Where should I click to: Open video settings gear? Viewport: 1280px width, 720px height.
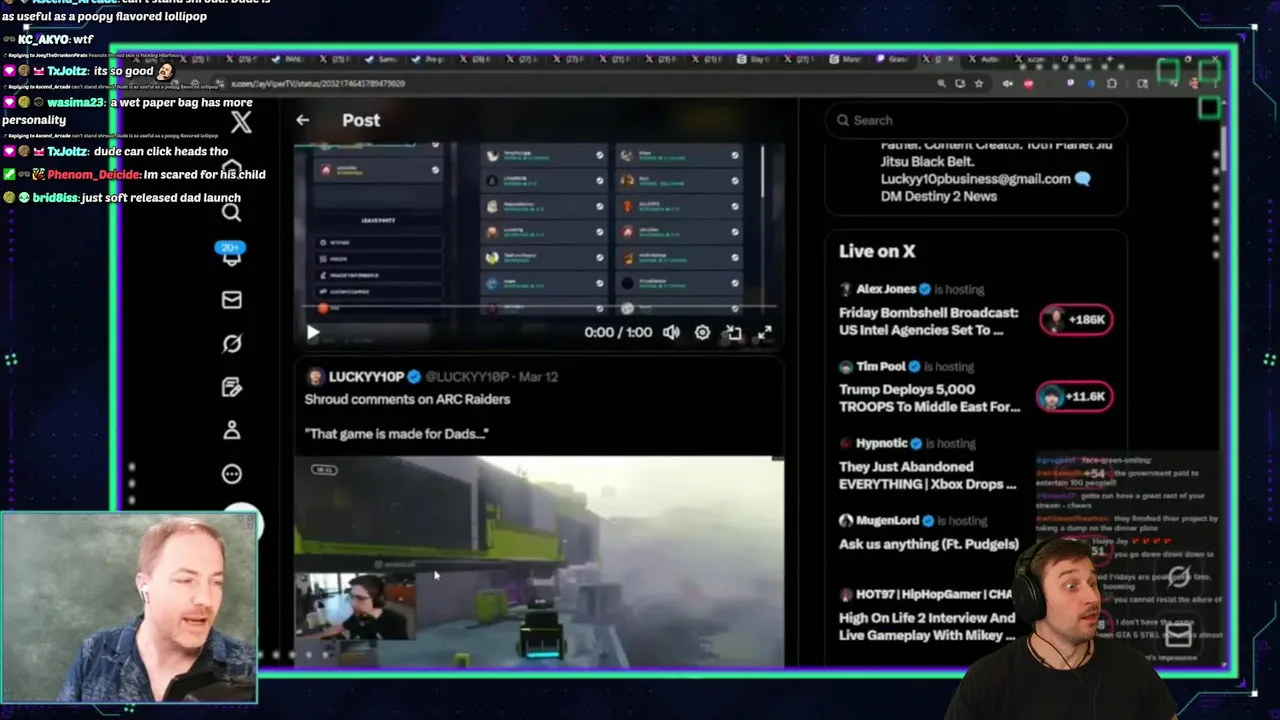click(x=702, y=332)
